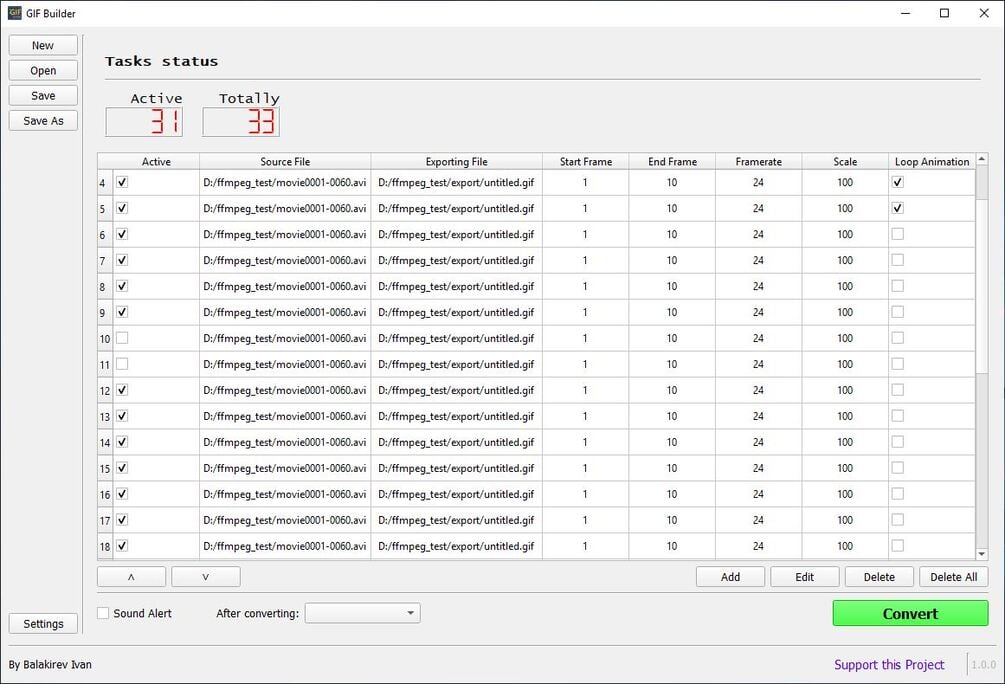This screenshot has height=684, width=1005.
Task: Click the New button
Action: click(x=43, y=46)
